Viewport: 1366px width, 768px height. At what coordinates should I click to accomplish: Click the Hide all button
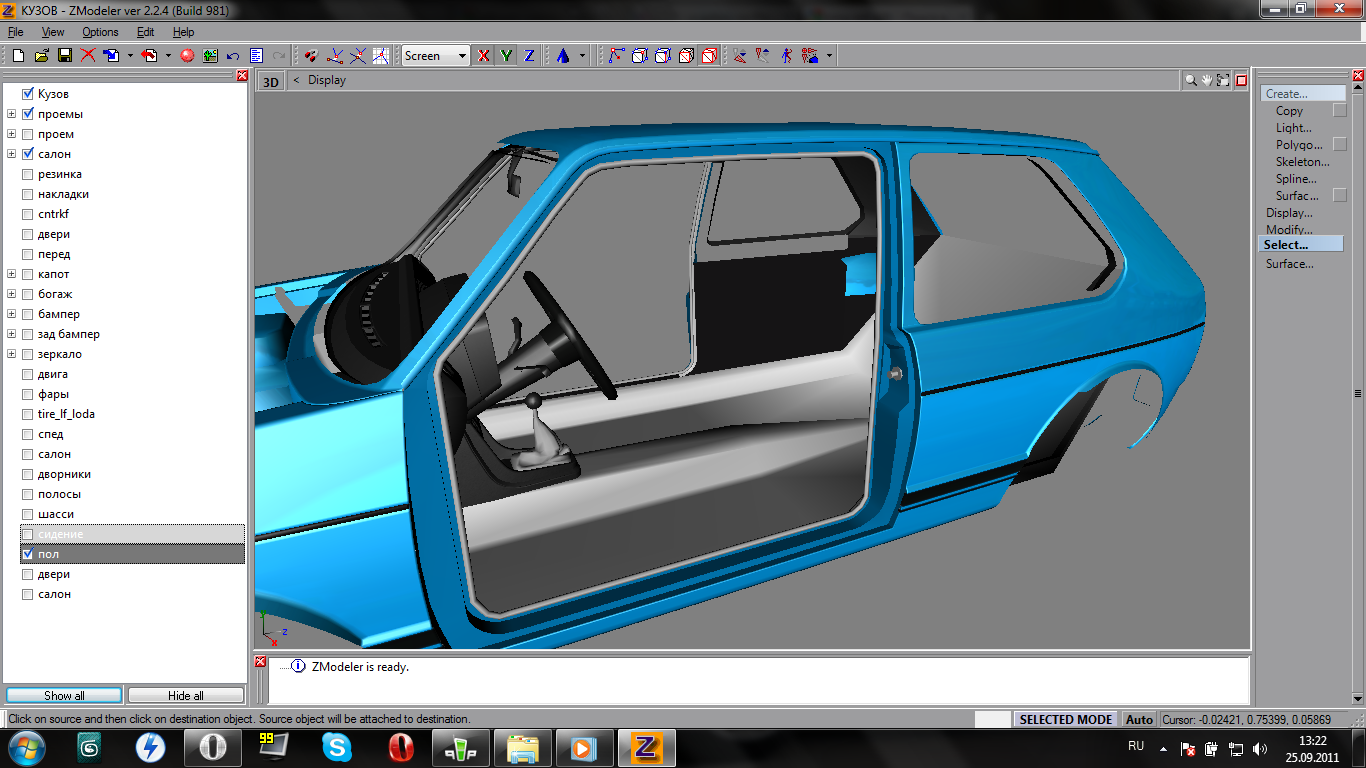[186, 695]
